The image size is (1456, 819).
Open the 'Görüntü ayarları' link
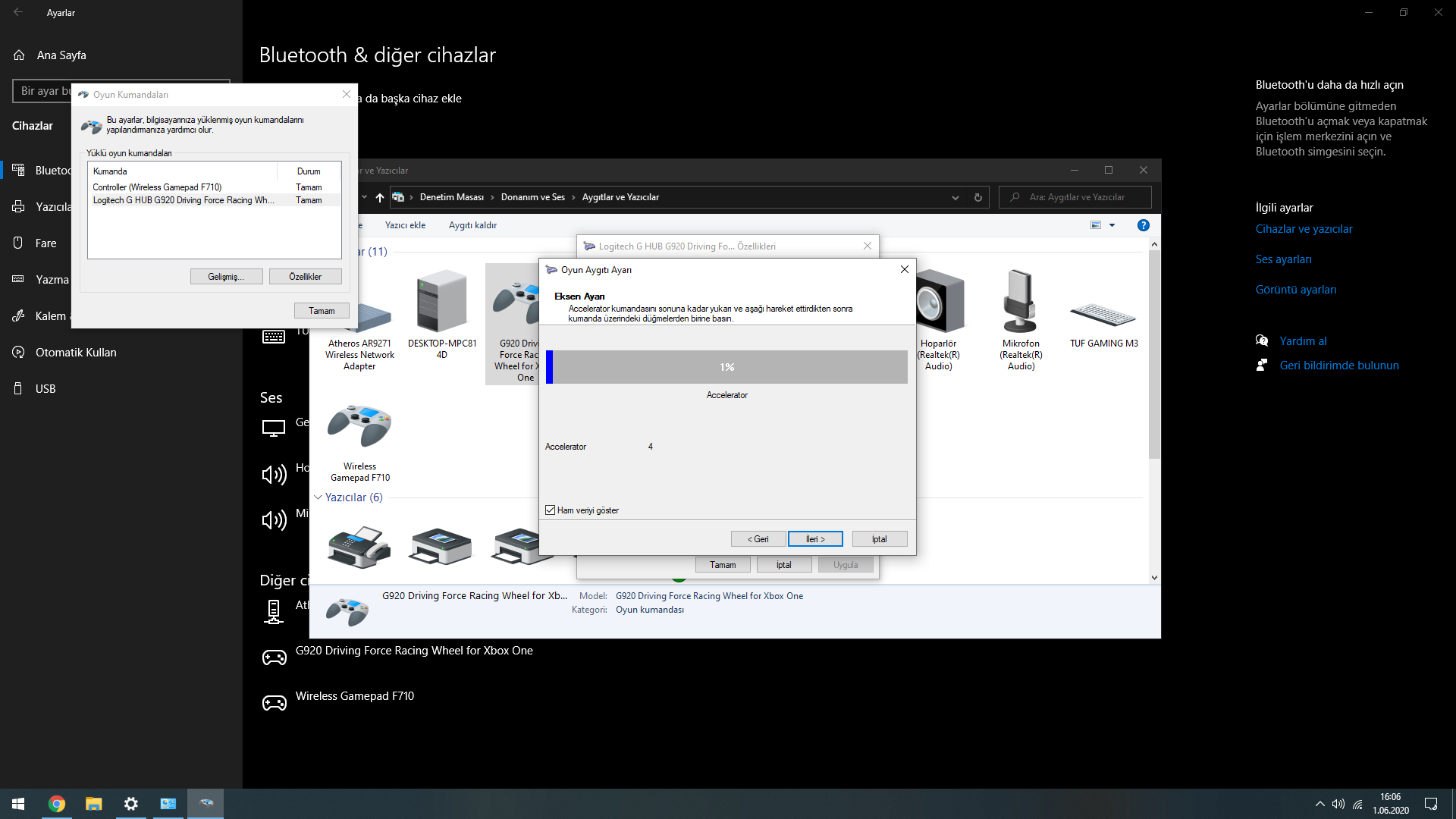1295,290
